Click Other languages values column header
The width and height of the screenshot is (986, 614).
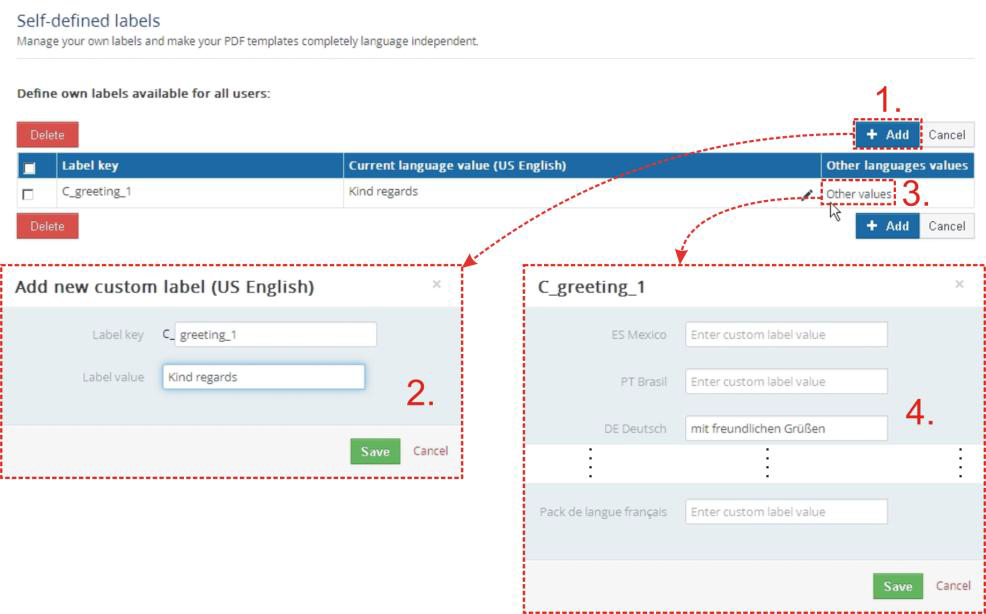coord(897,165)
